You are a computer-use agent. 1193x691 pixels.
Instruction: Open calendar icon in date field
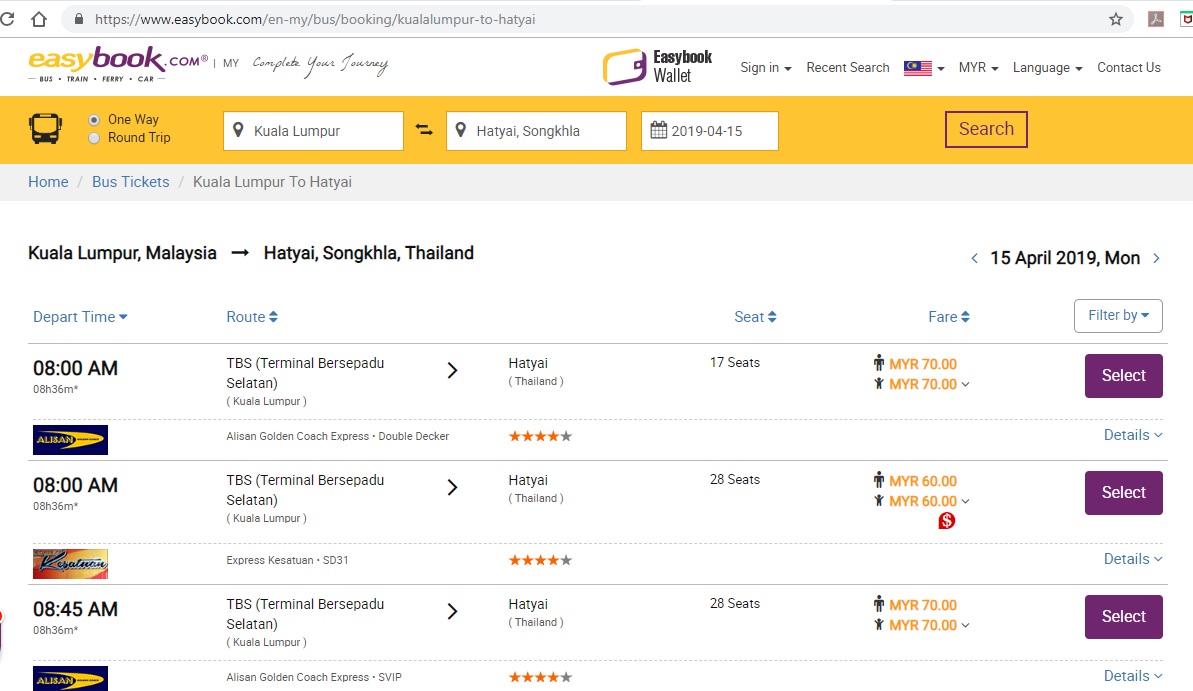click(658, 130)
